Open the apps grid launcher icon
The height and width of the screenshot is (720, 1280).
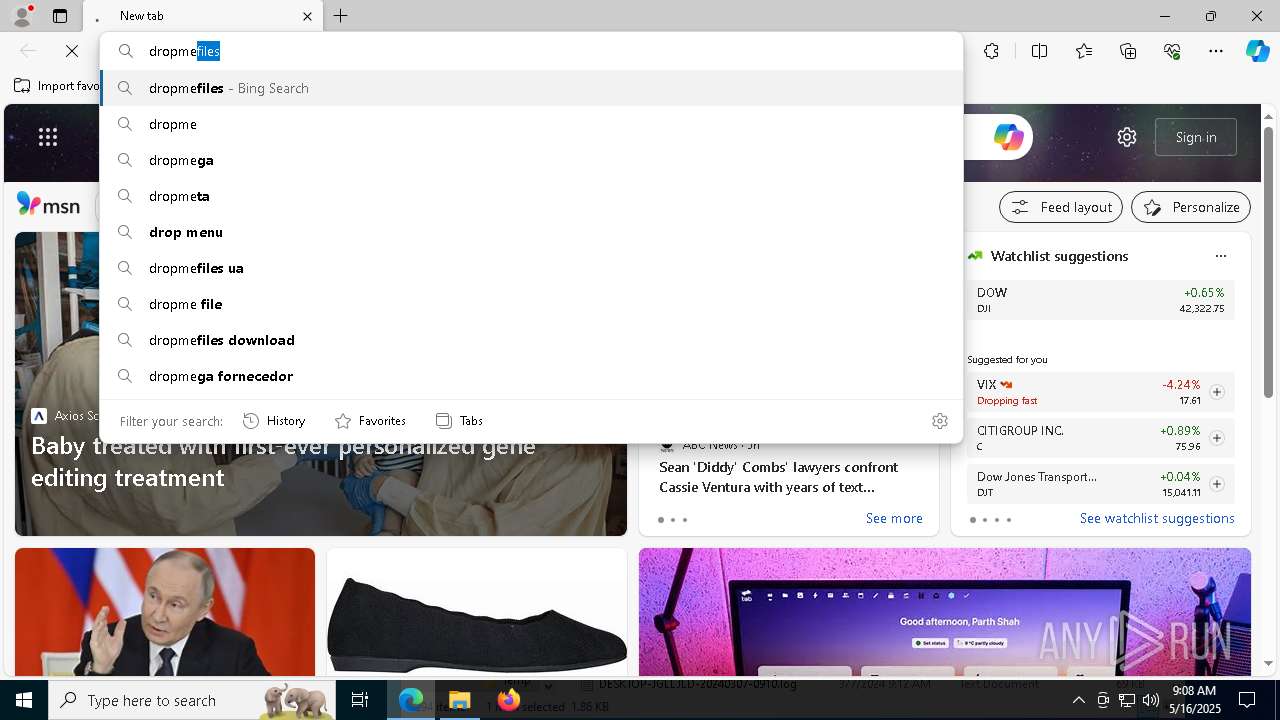(48, 137)
